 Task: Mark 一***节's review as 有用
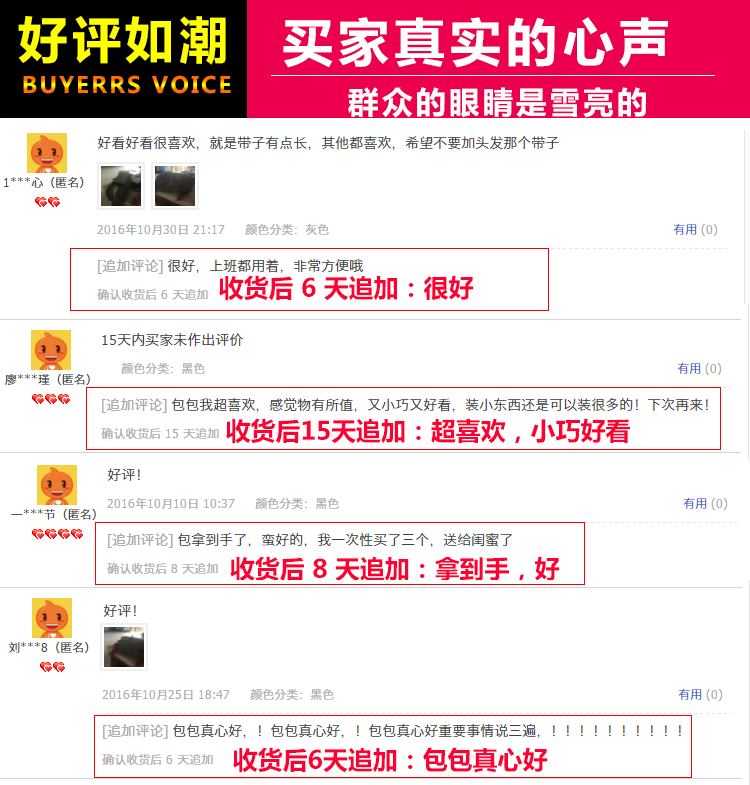click(x=705, y=503)
